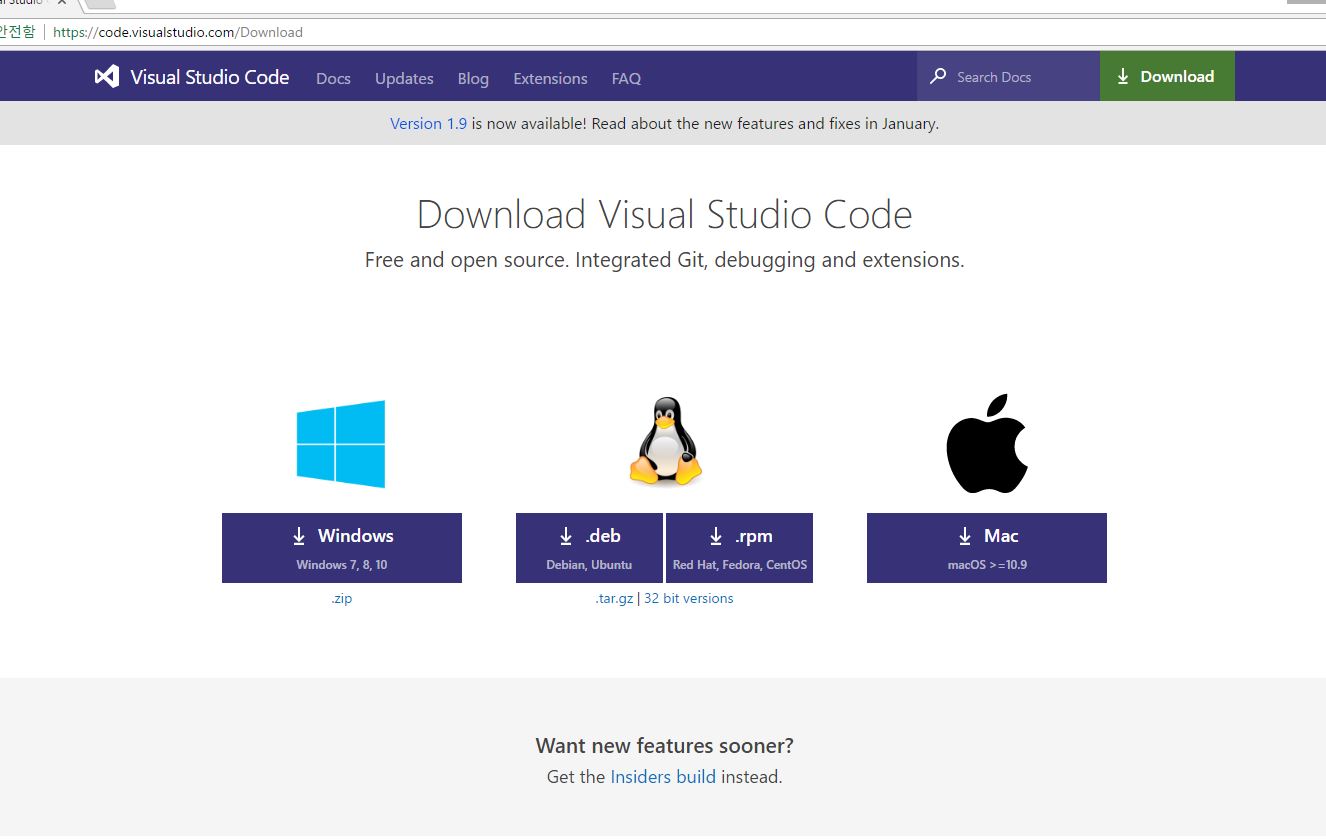1326x839 pixels.
Task: Click the Visual Studio Code logo icon
Action: (x=107, y=77)
